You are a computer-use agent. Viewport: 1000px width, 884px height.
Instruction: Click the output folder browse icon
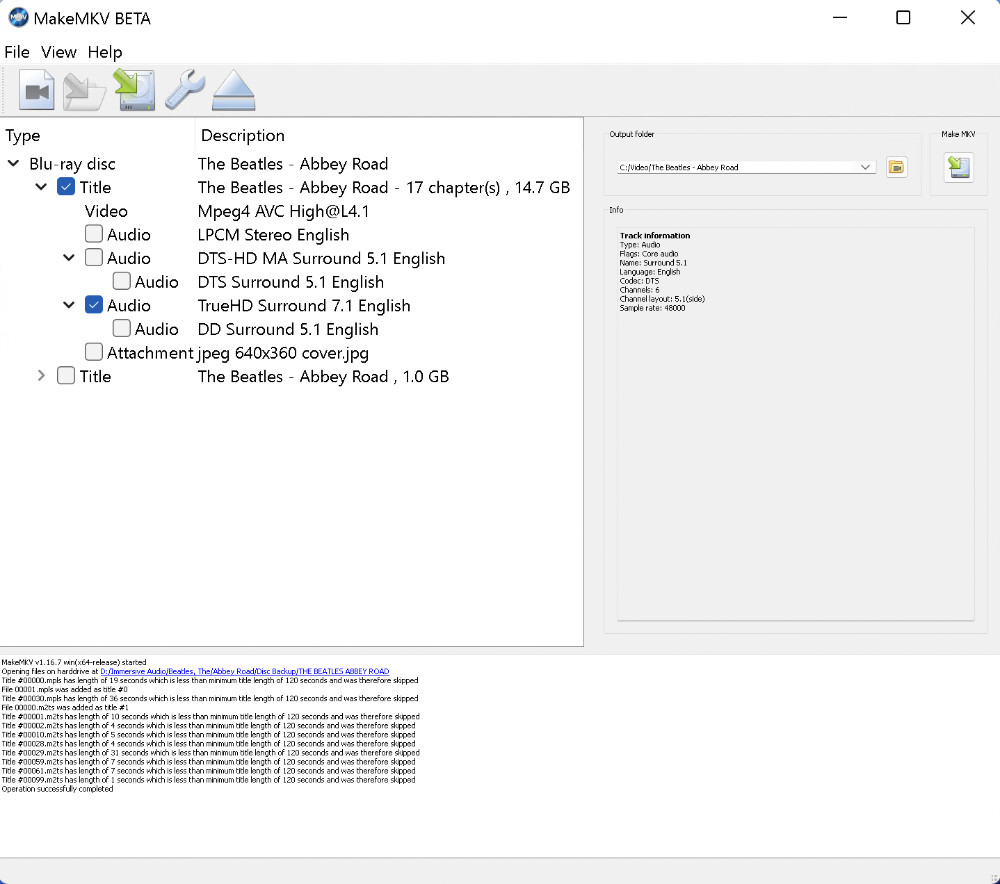point(897,167)
